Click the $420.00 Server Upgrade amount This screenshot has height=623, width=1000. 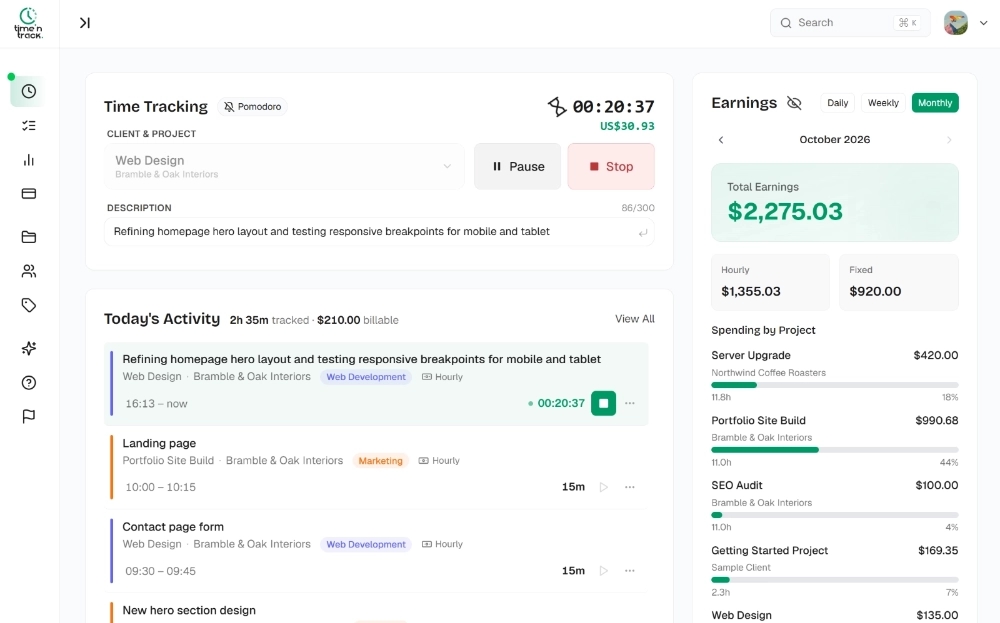click(936, 355)
